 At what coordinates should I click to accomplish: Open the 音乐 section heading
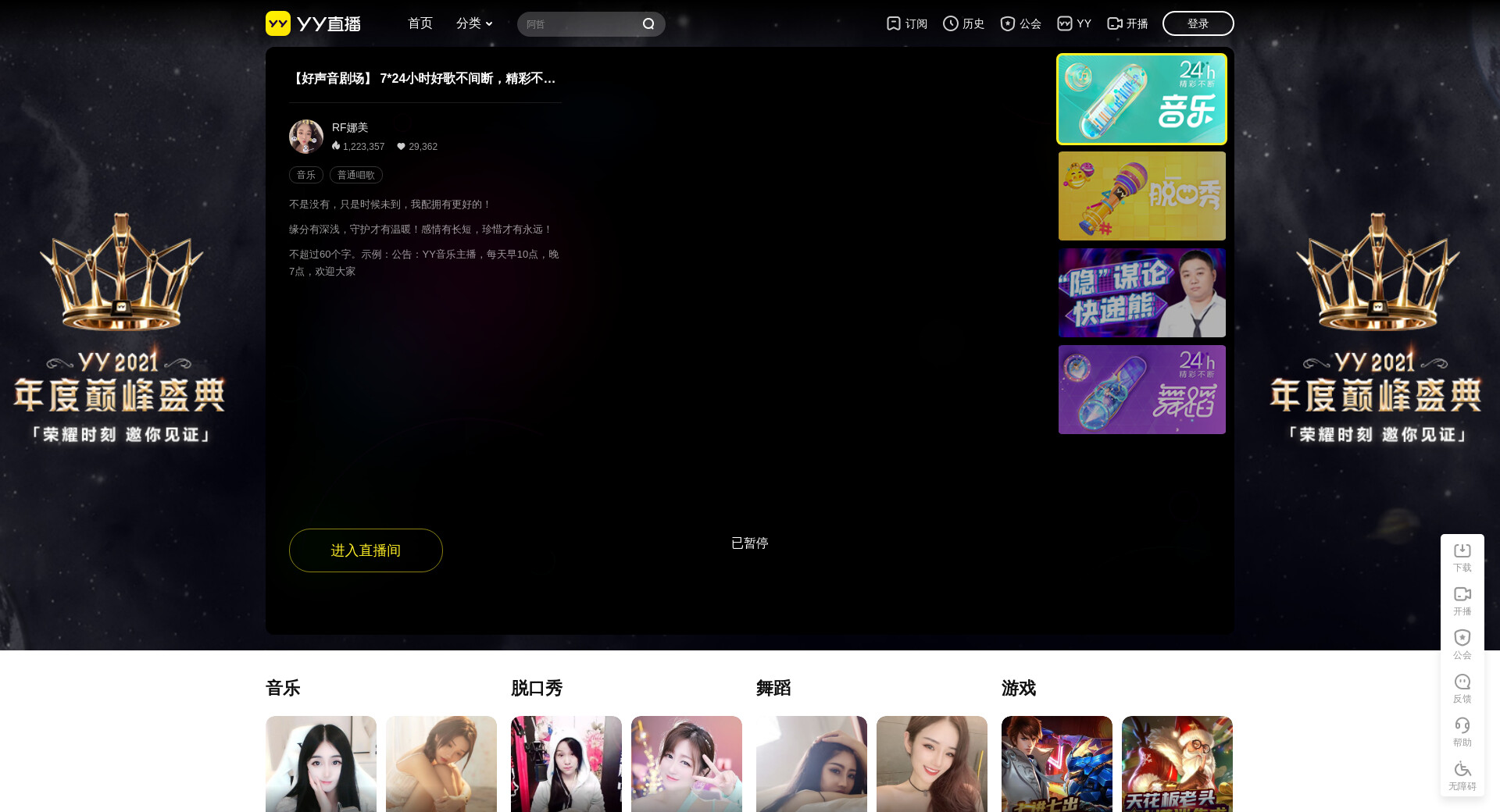[283, 688]
